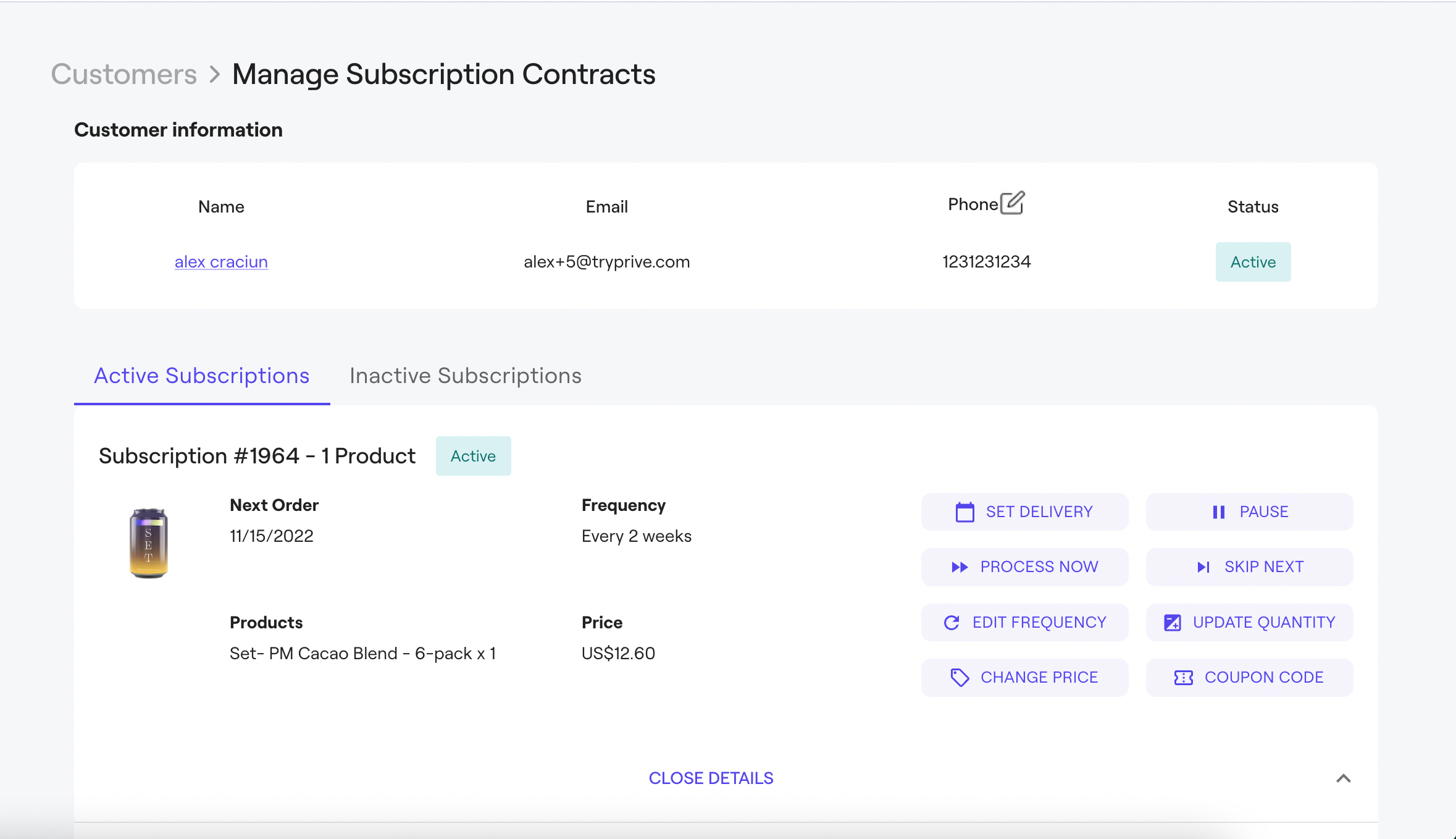Switch to the Inactive Subscriptions tab
Image resolution: width=1456 pixels, height=839 pixels.
(465, 376)
